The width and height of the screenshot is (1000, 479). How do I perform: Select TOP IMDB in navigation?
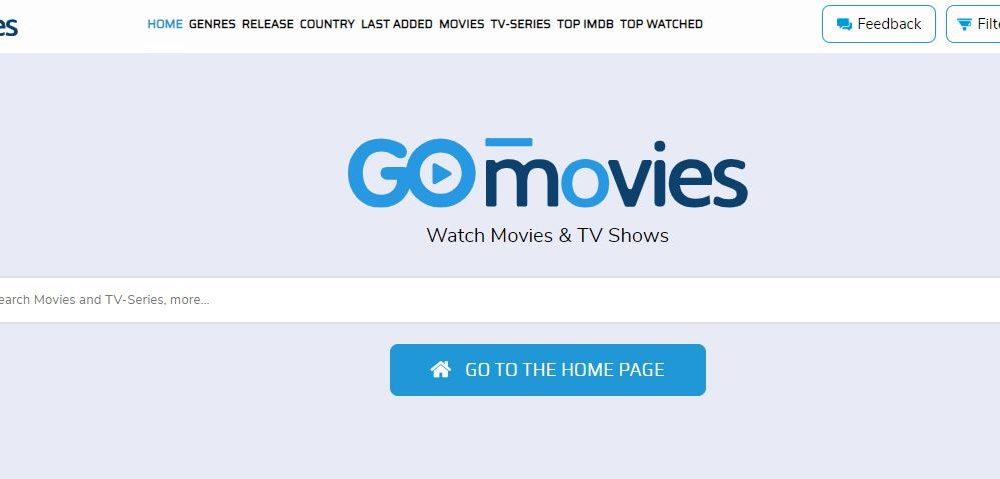[x=585, y=24]
